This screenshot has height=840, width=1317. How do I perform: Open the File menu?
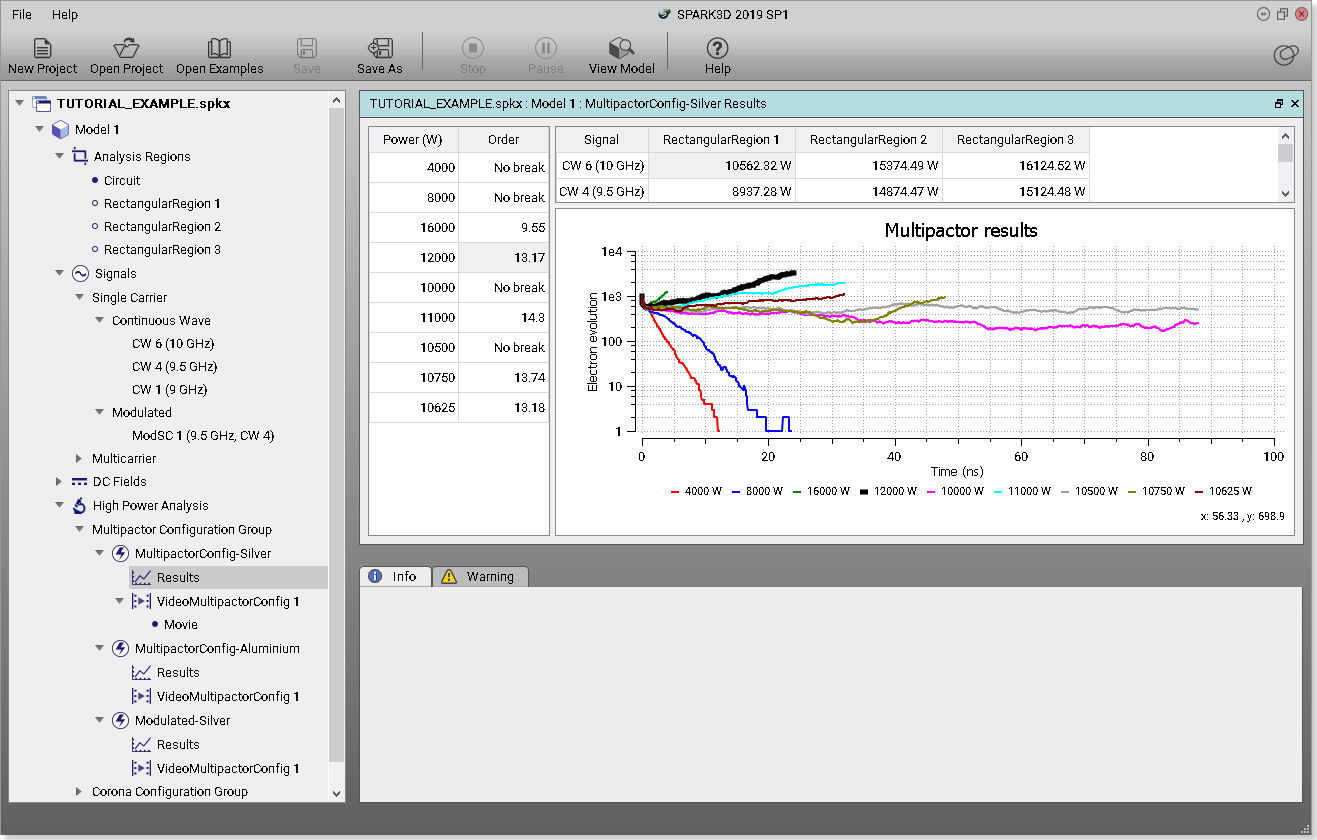[x=21, y=14]
